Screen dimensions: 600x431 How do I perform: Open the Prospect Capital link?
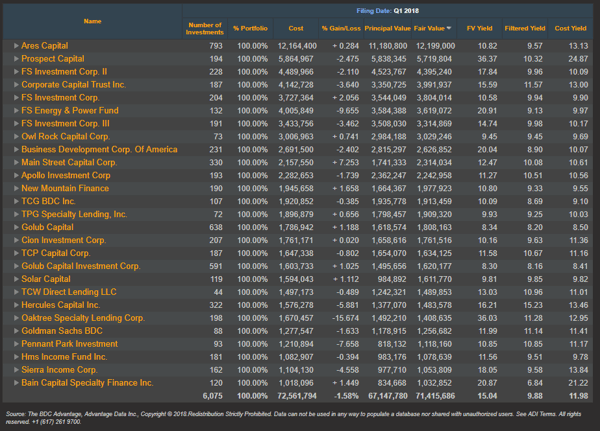[x=53, y=59]
